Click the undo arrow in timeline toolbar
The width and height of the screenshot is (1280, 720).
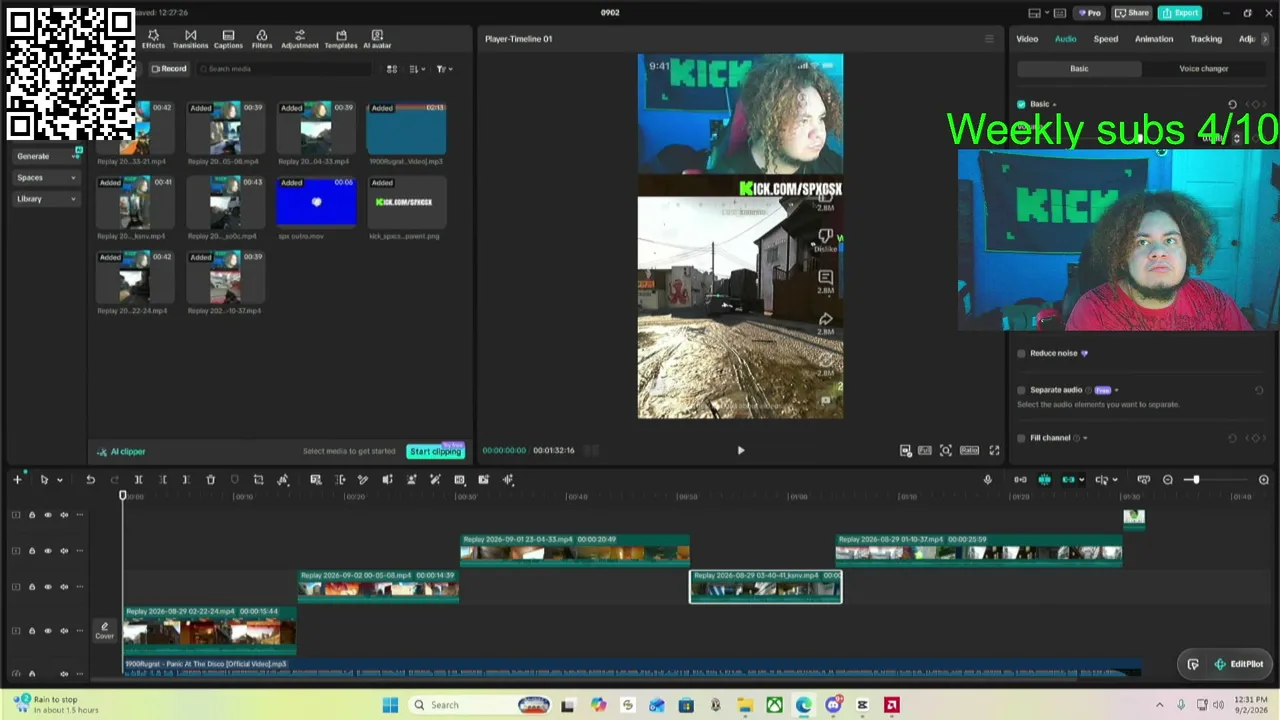[x=90, y=480]
